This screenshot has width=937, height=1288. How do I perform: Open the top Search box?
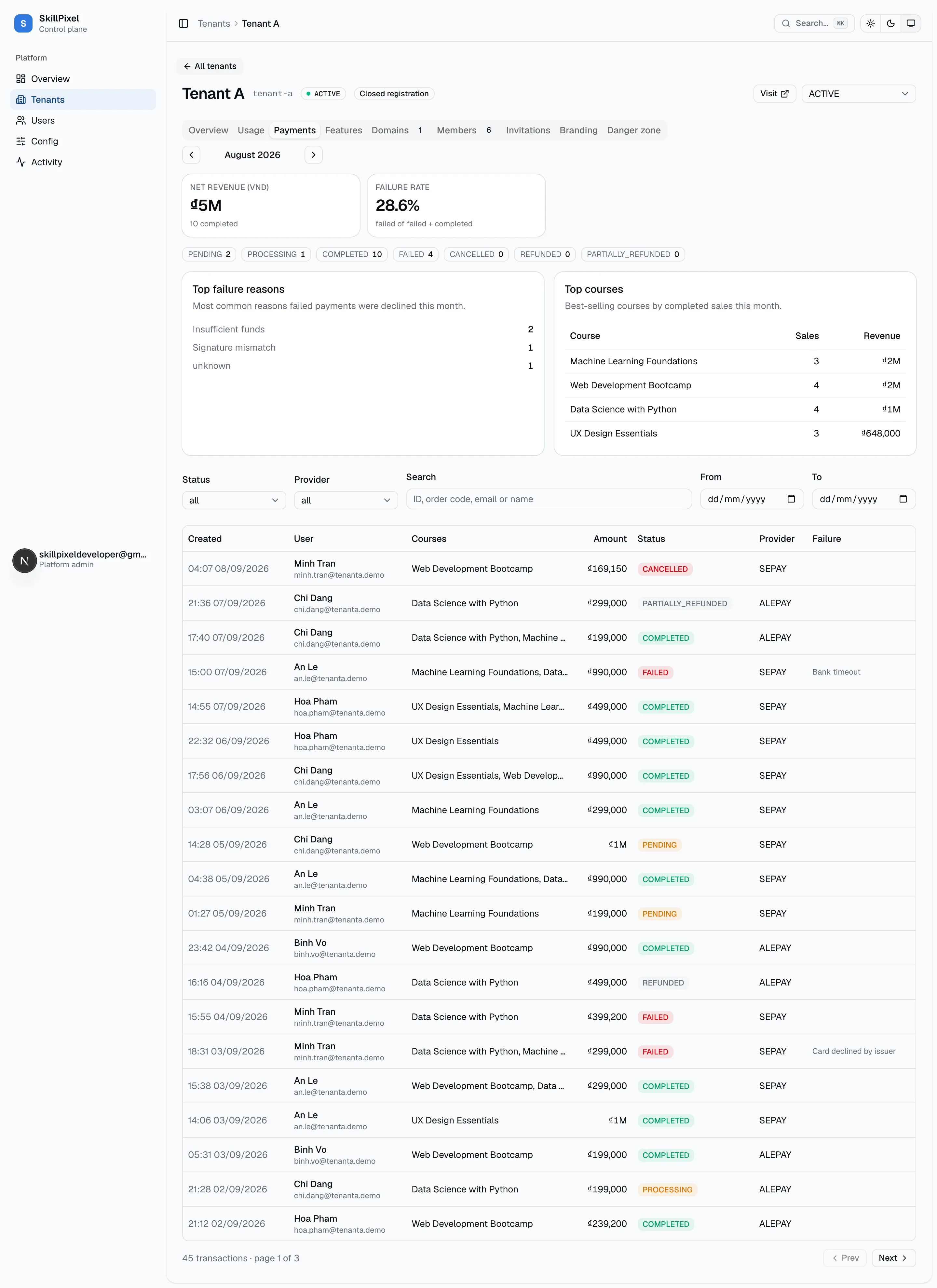tap(814, 23)
